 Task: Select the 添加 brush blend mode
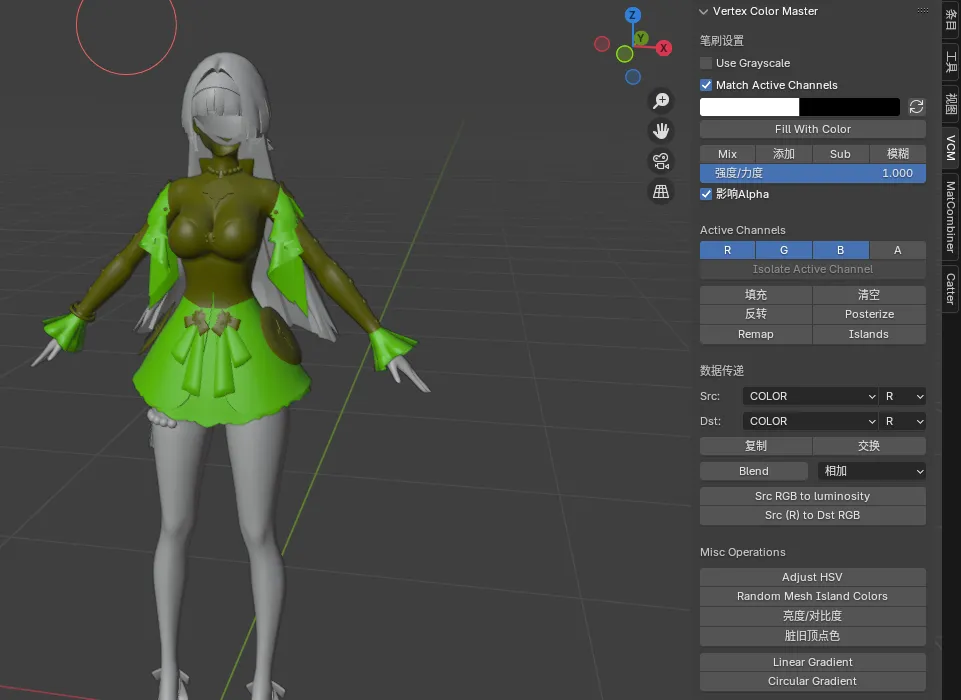[784, 154]
